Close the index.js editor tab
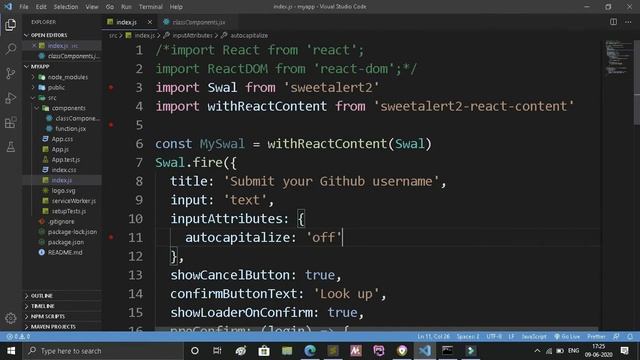Image resolution: width=640 pixels, height=360 pixels. 150,22
